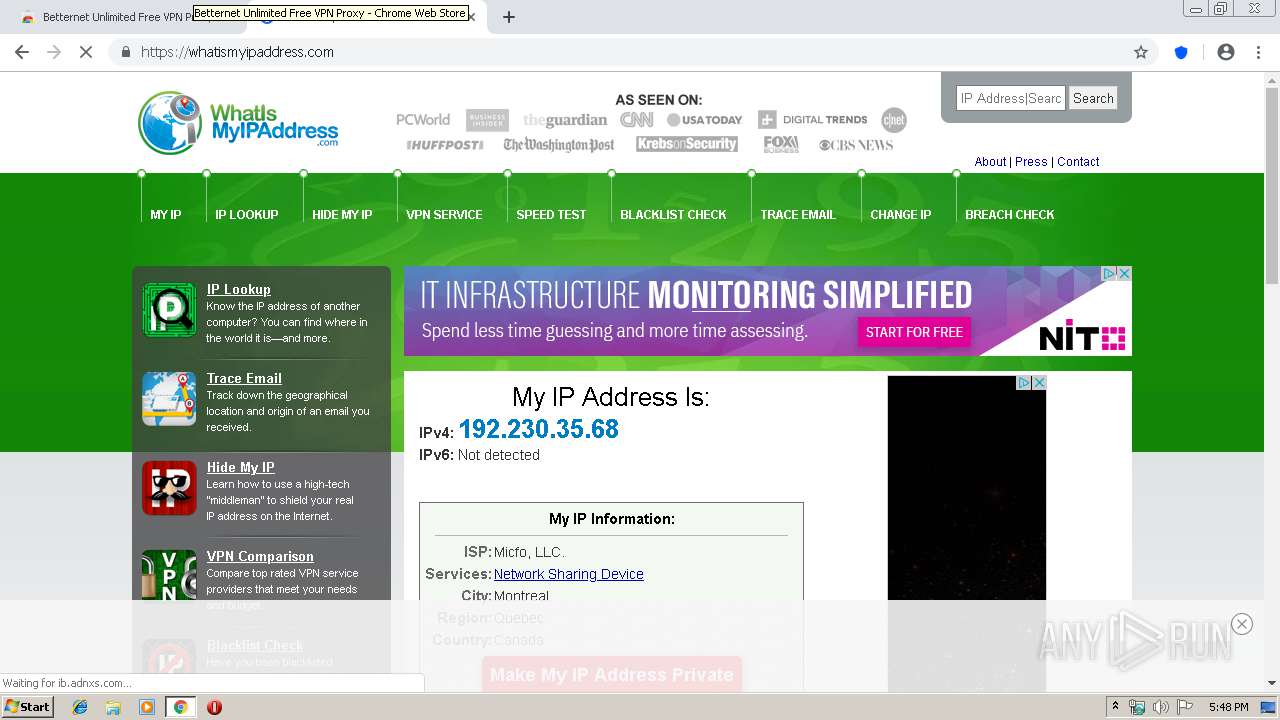Open the media player taskbar icon
1280x720 pixels.
[x=147, y=707]
